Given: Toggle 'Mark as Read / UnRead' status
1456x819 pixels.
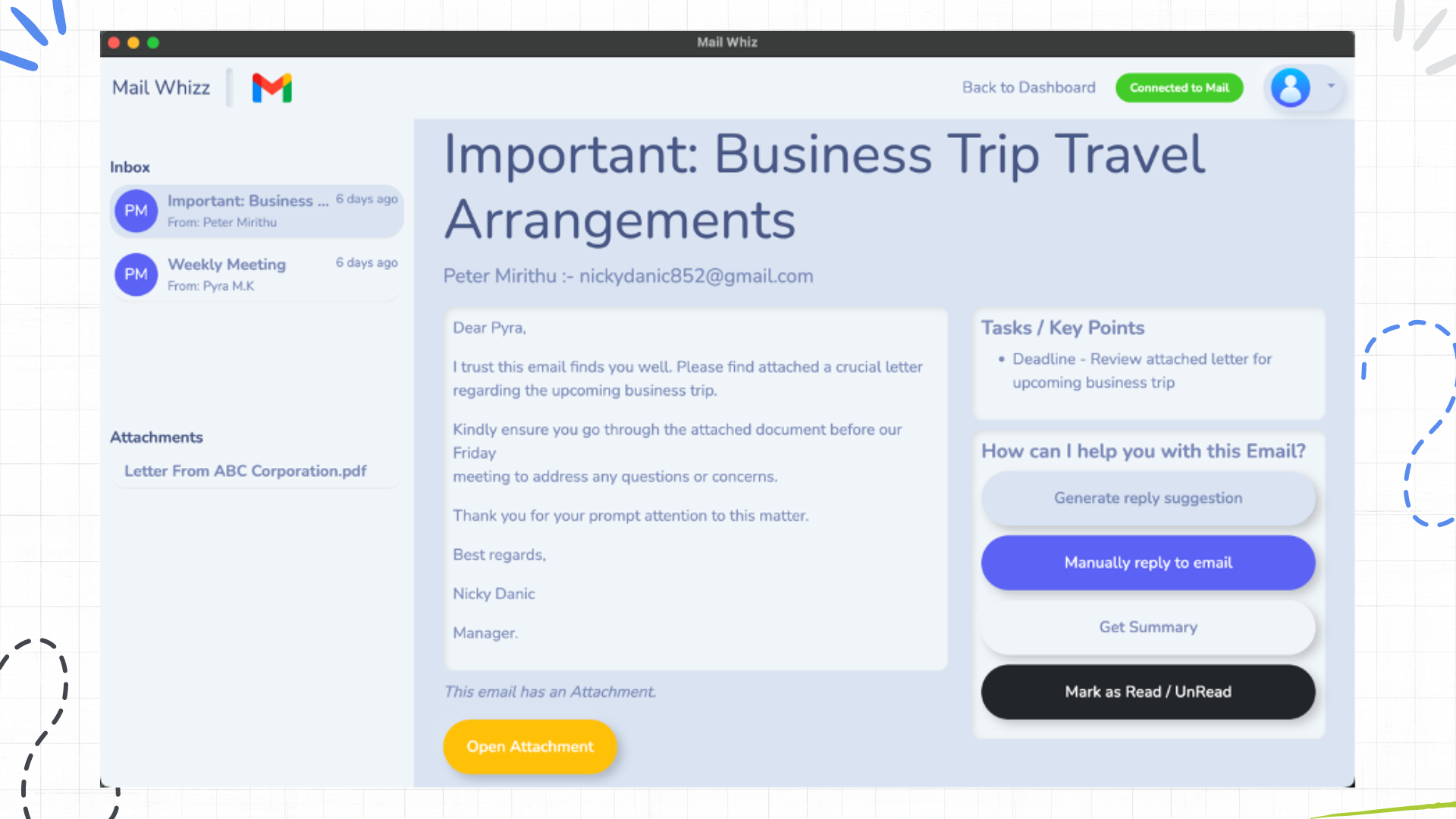Looking at the screenshot, I should click(1147, 691).
